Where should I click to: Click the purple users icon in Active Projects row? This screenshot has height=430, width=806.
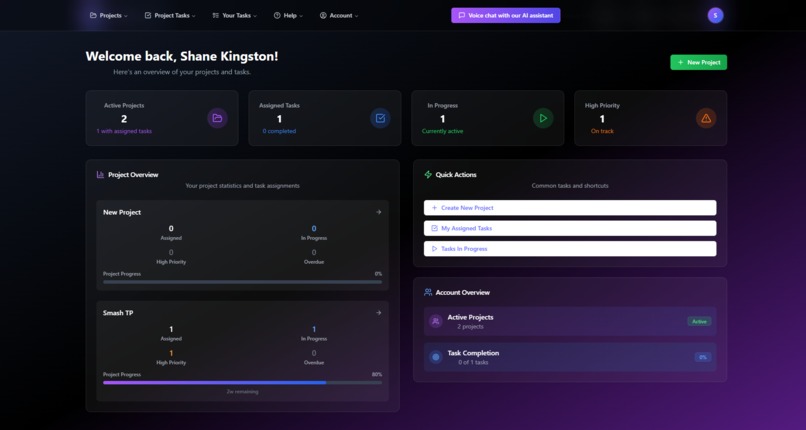436,322
